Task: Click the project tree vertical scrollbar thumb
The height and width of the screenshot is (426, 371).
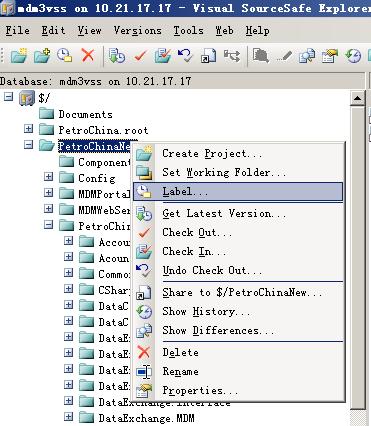Action: (x=357, y=257)
